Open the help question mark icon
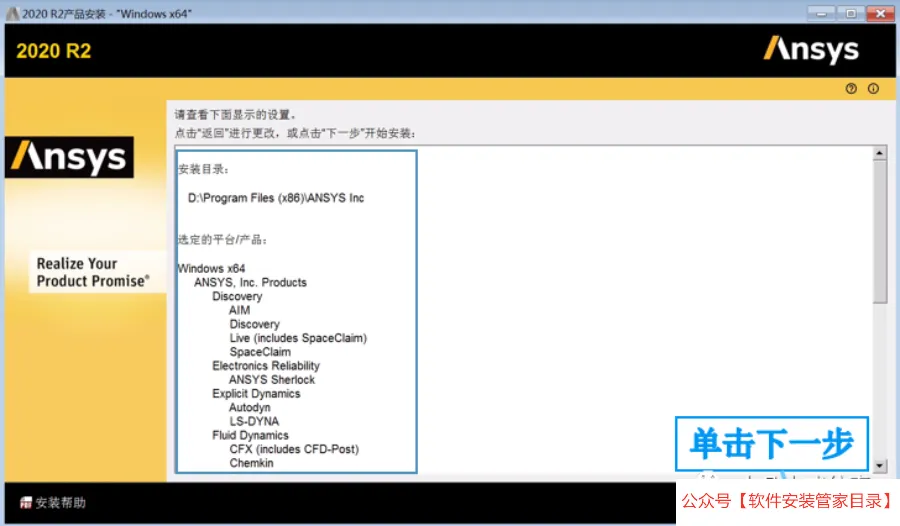Screen dimensions: 900x526 click(x=851, y=88)
